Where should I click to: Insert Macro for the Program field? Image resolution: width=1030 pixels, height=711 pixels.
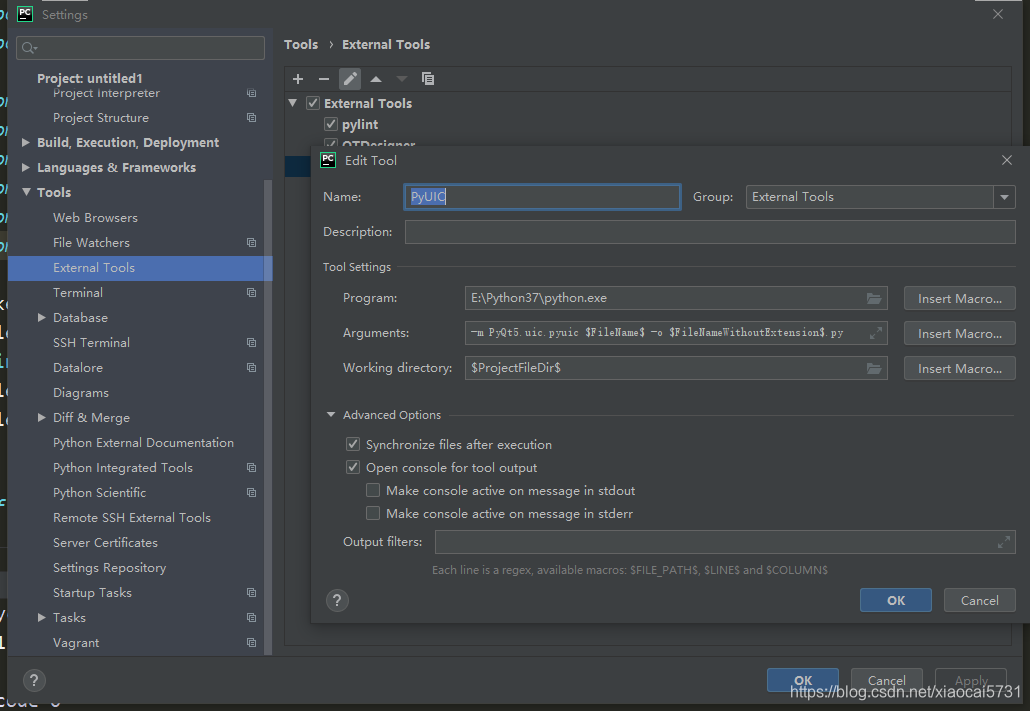959,298
